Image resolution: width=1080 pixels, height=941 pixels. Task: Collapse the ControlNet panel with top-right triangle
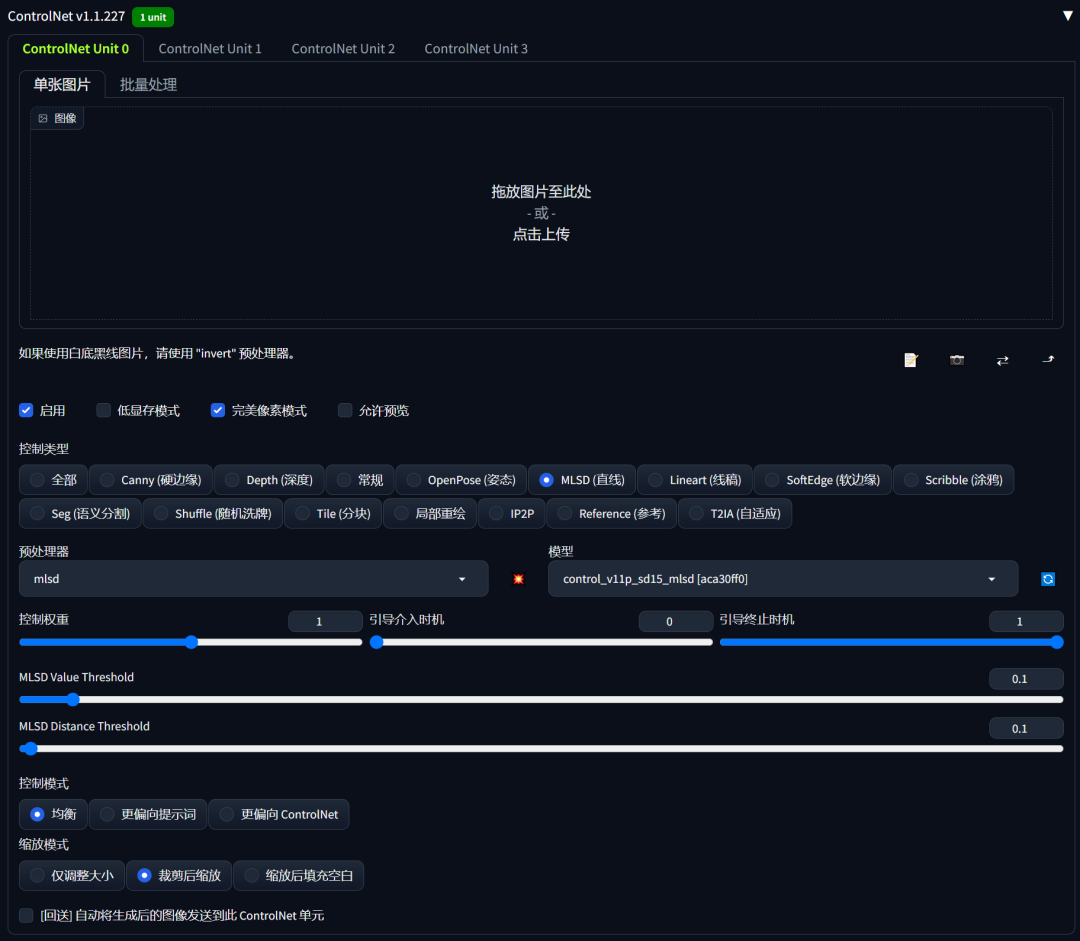click(1067, 15)
